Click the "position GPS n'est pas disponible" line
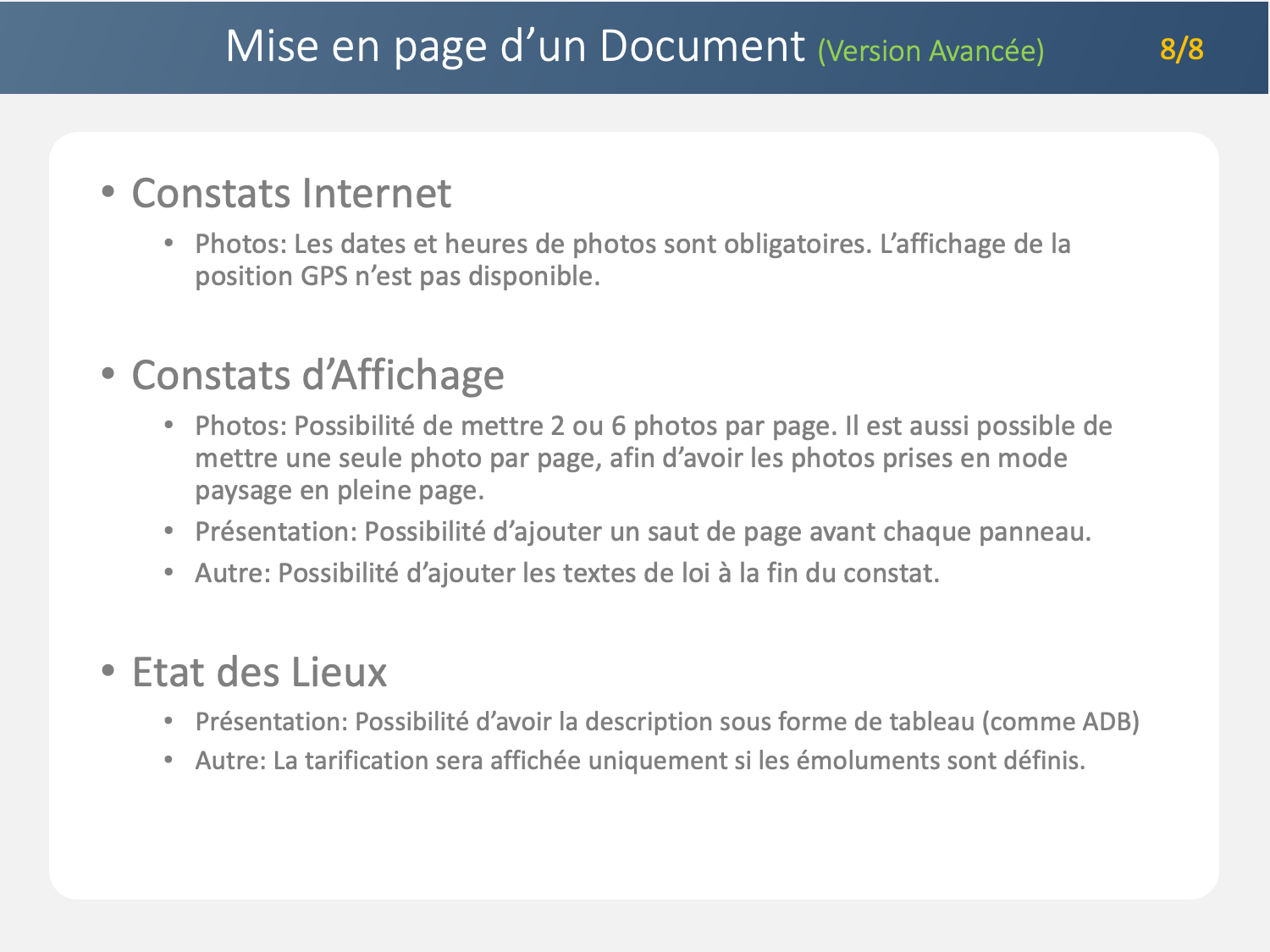The width and height of the screenshot is (1270, 952). click(397, 276)
